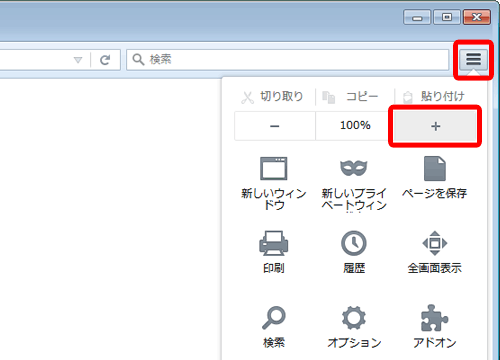Click the zoom out minus button
This screenshot has width=500, height=360.
point(275,126)
